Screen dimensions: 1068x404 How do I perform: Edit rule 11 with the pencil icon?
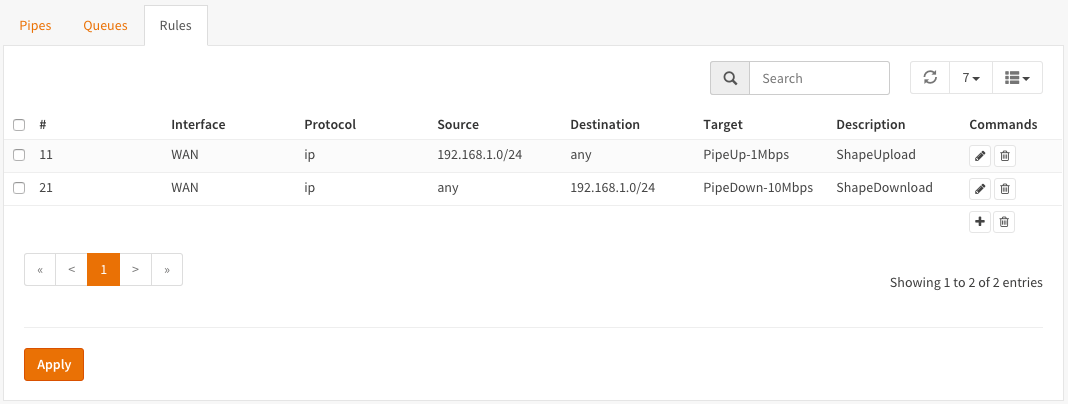(x=981, y=156)
